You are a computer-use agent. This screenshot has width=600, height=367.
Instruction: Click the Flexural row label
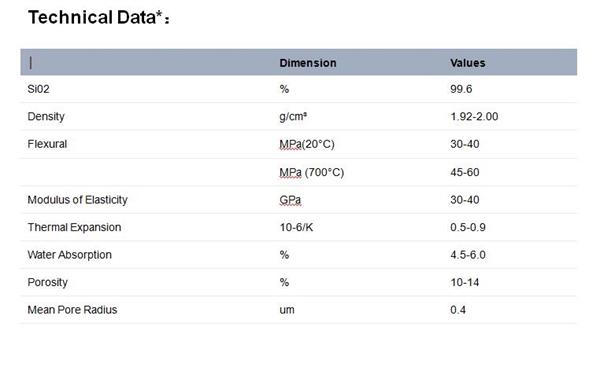pyautogui.click(x=47, y=144)
